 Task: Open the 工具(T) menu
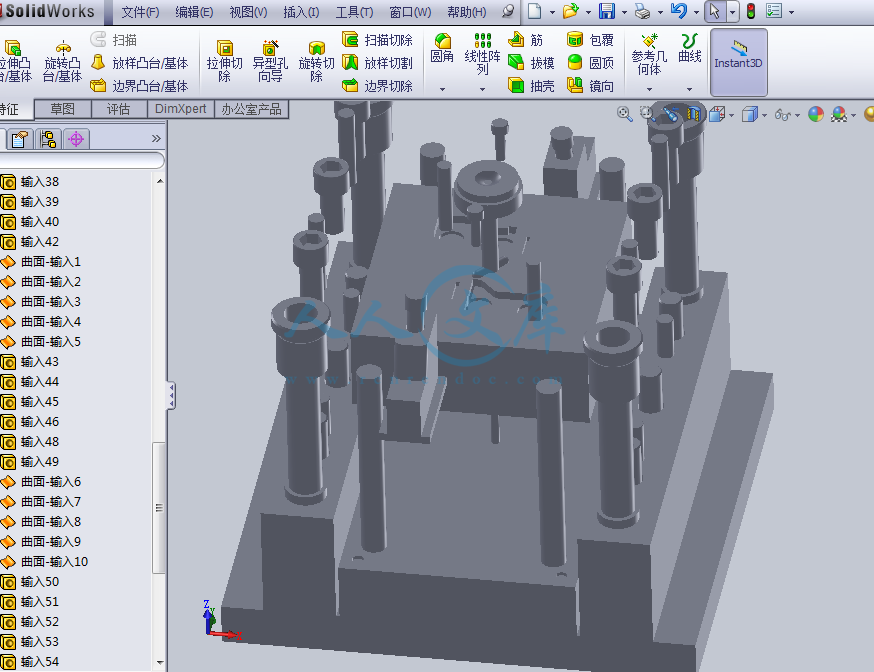(x=355, y=12)
